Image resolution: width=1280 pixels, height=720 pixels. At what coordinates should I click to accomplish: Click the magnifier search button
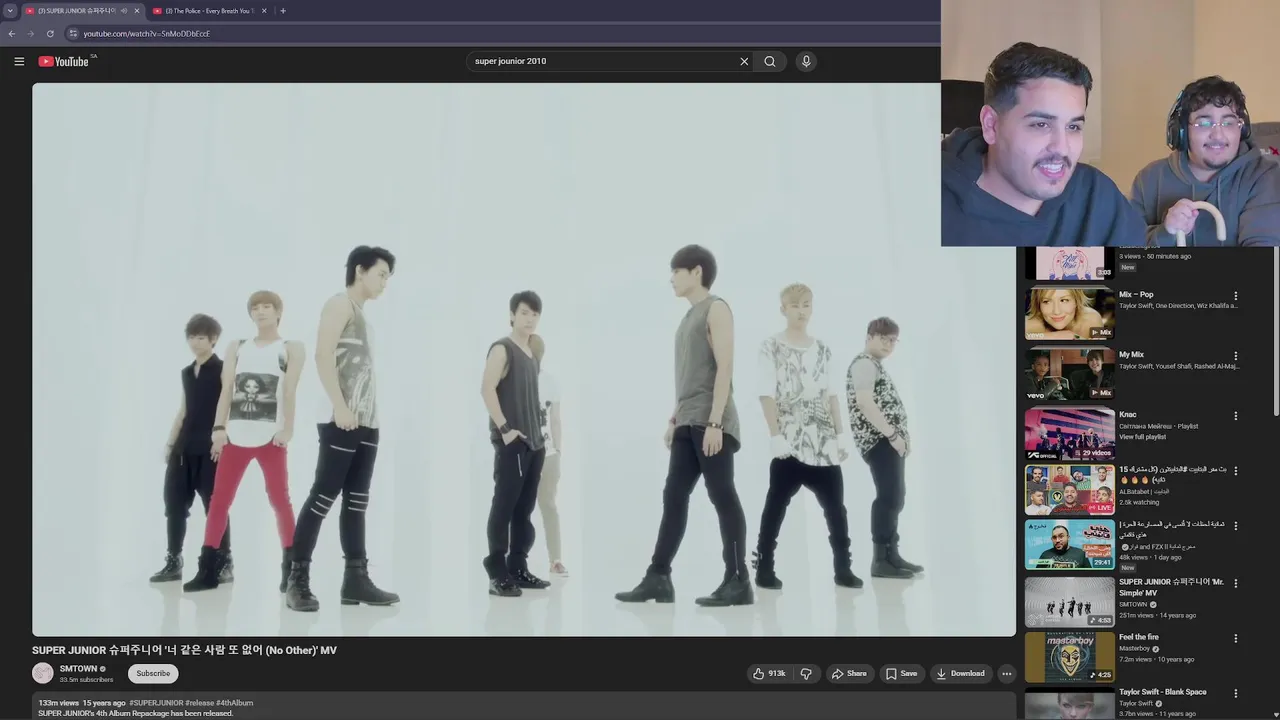[770, 61]
